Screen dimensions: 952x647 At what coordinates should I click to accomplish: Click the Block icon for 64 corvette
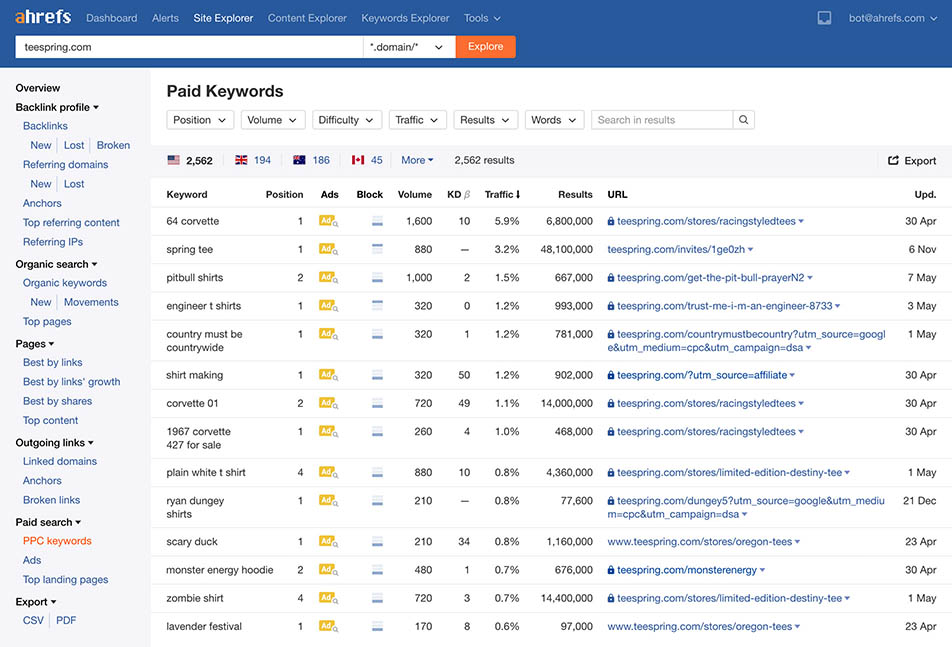point(377,222)
